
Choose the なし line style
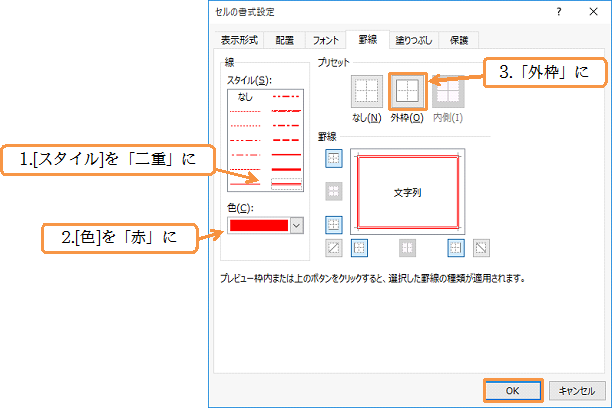[x=245, y=96]
